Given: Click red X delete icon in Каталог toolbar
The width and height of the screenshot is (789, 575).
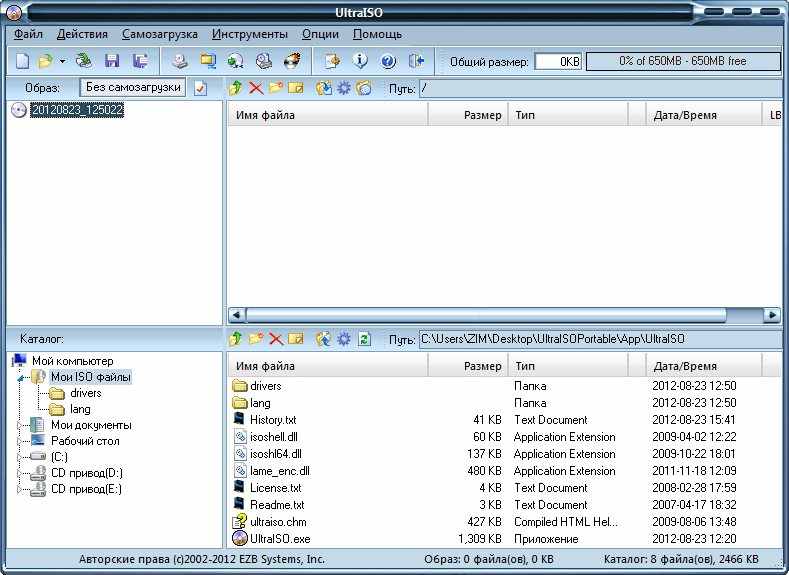Looking at the screenshot, I should point(276,339).
